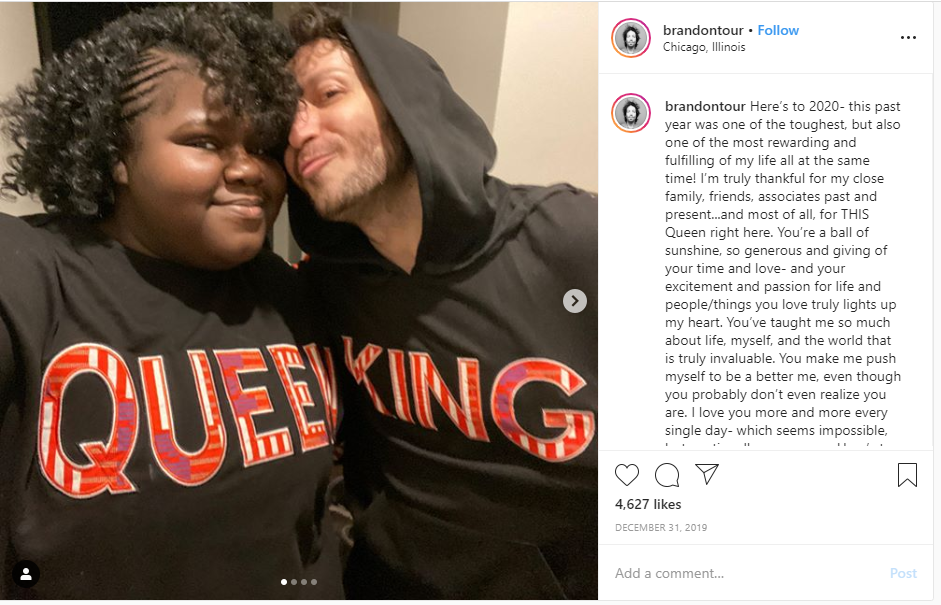Open the Chicago, Illinois location link
The image size is (941, 605).
point(702,46)
